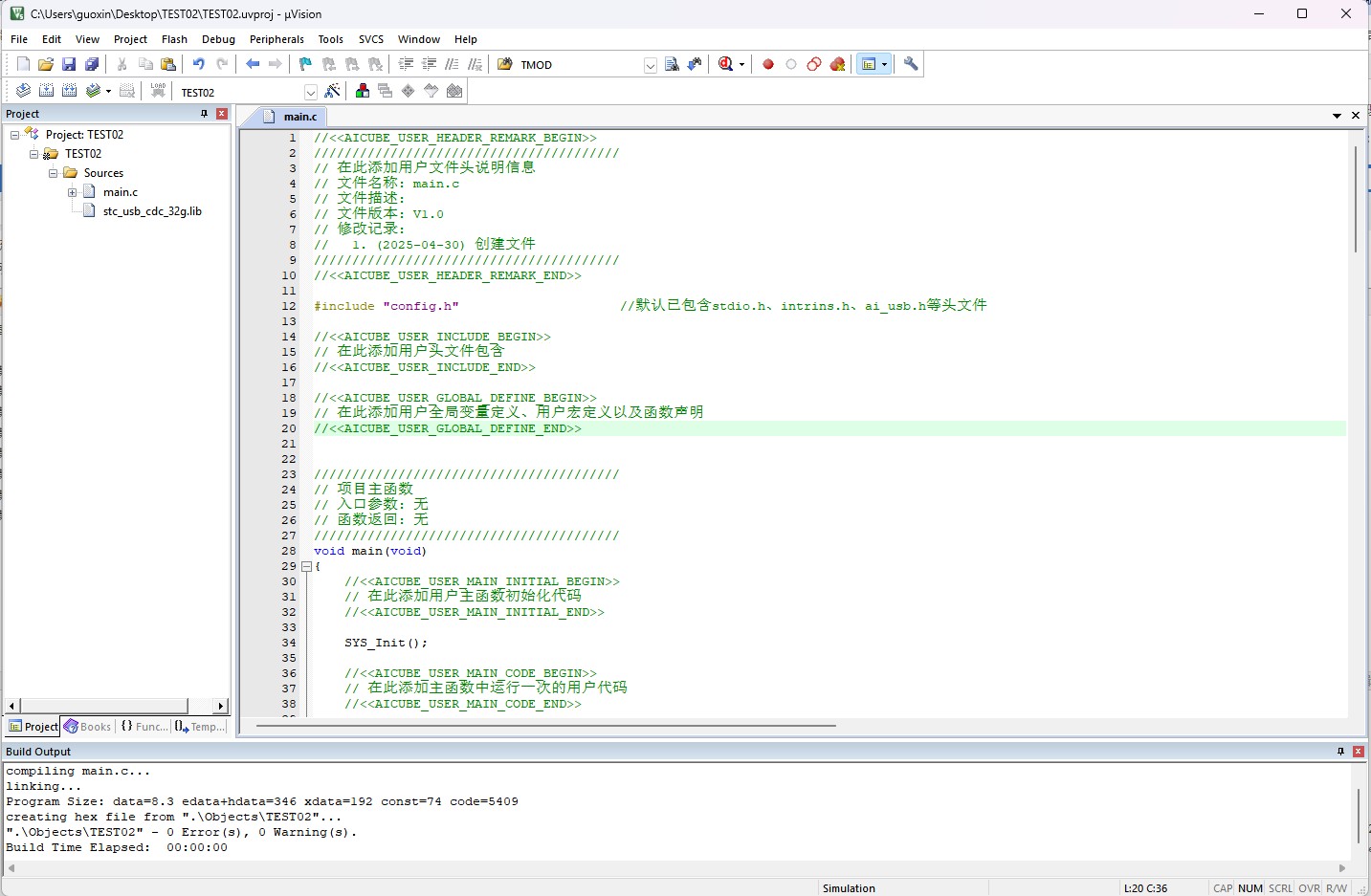Open the Tools menu

point(331,39)
